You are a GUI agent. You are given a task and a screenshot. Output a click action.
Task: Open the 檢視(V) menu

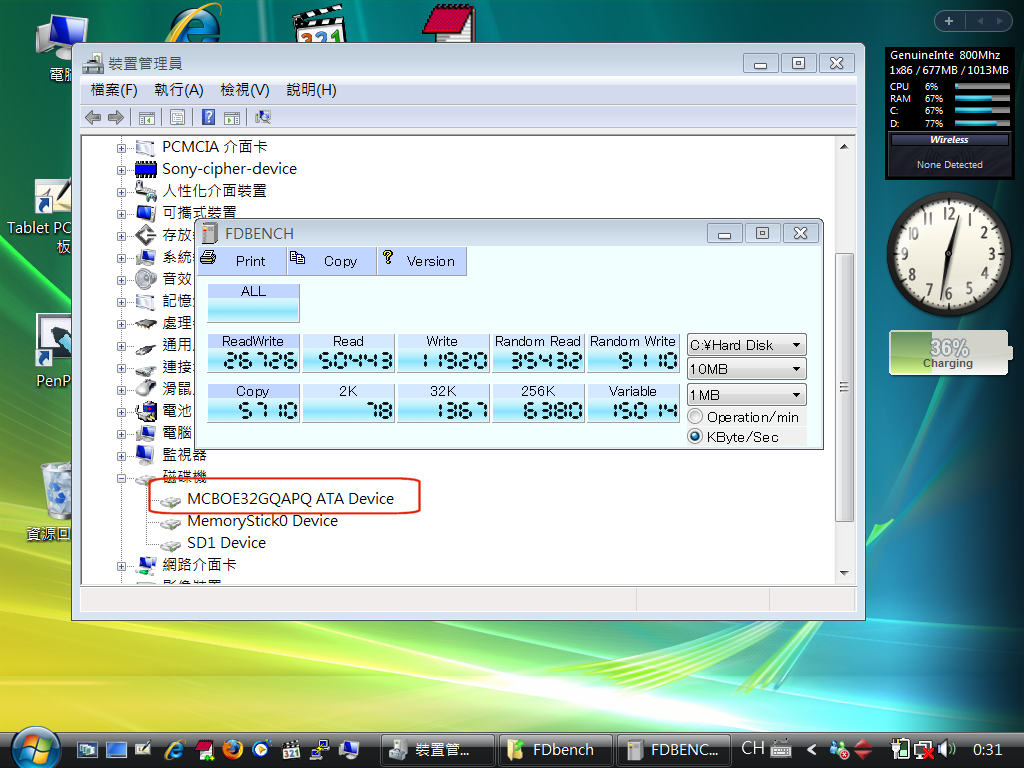[x=245, y=90]
